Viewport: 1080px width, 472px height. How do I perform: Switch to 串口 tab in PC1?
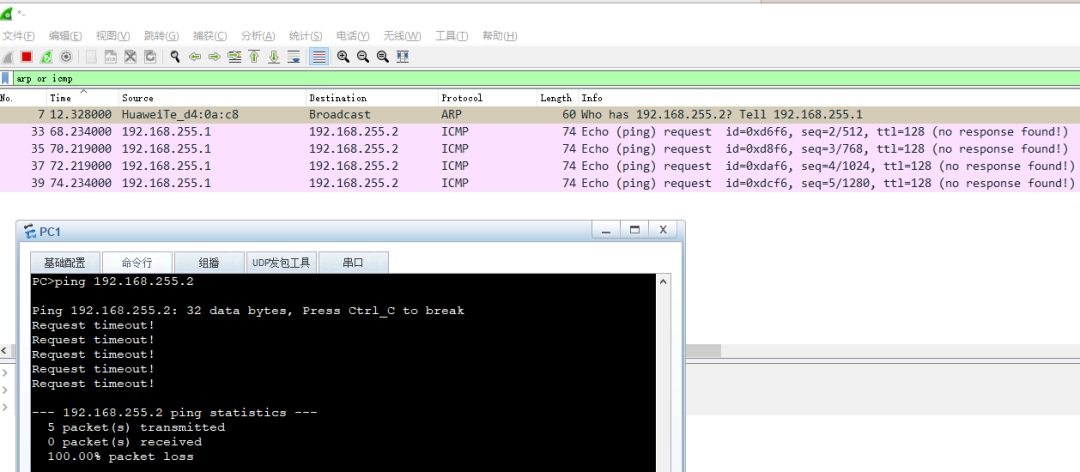click(x=353, y=263)
